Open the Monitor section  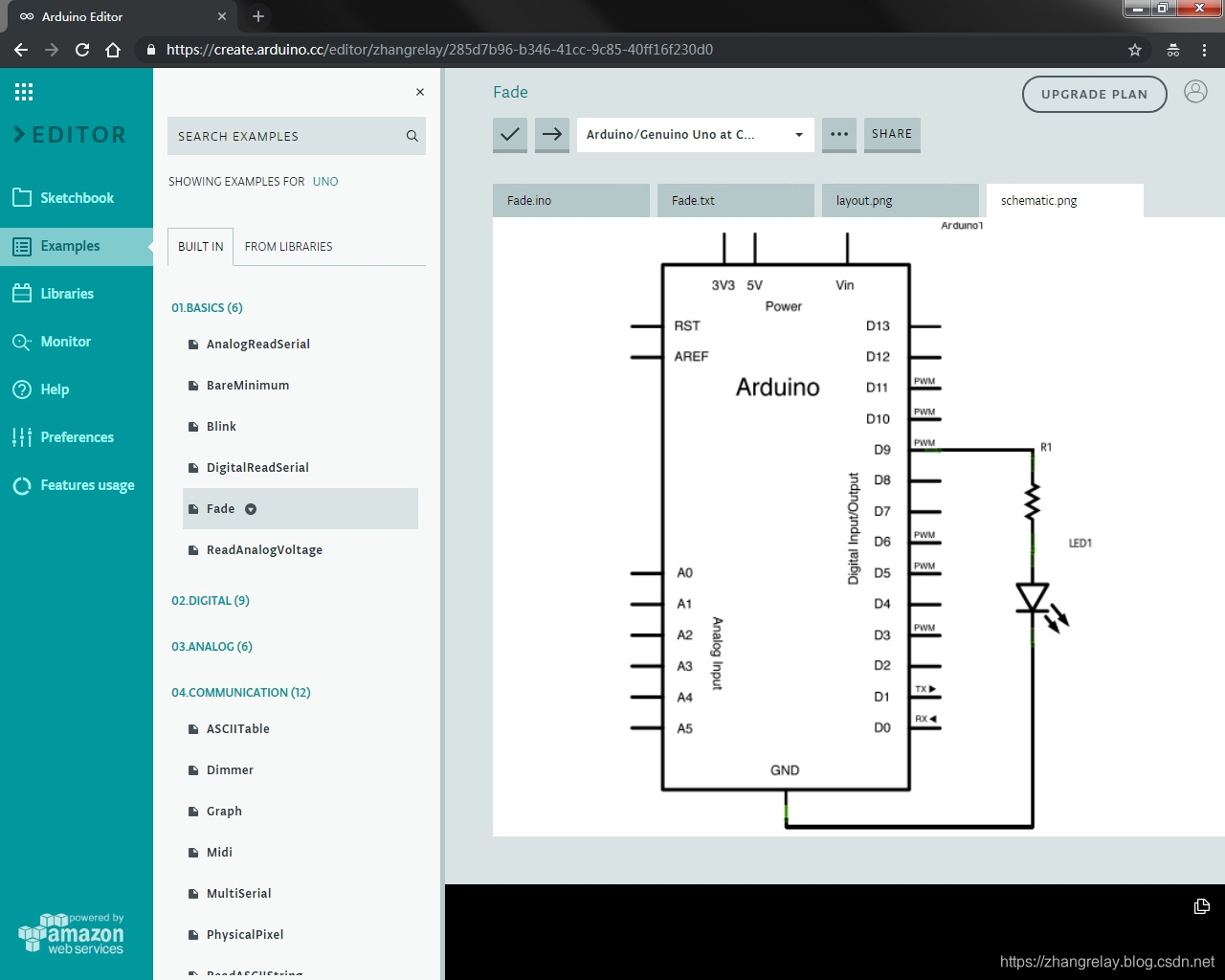77,342
